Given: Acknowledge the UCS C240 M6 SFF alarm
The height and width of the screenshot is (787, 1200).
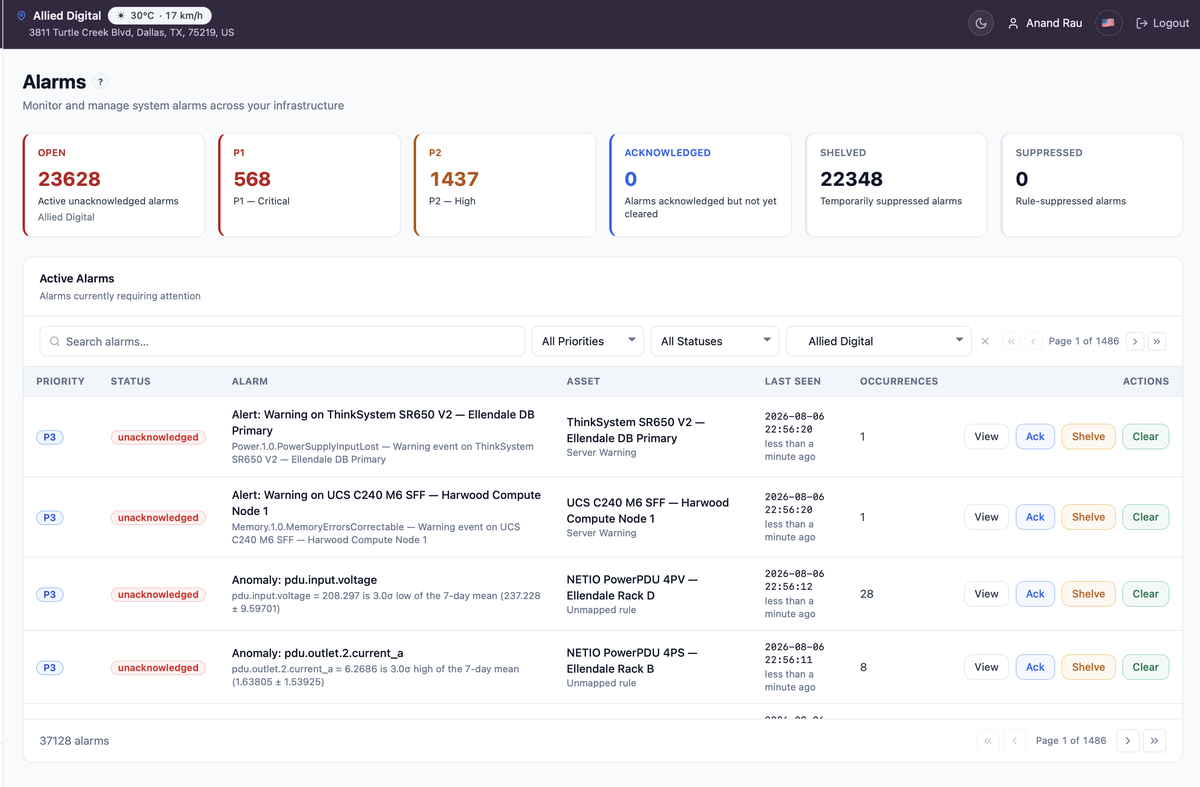Looking at the screenshot, I should tap(1035, 517).
